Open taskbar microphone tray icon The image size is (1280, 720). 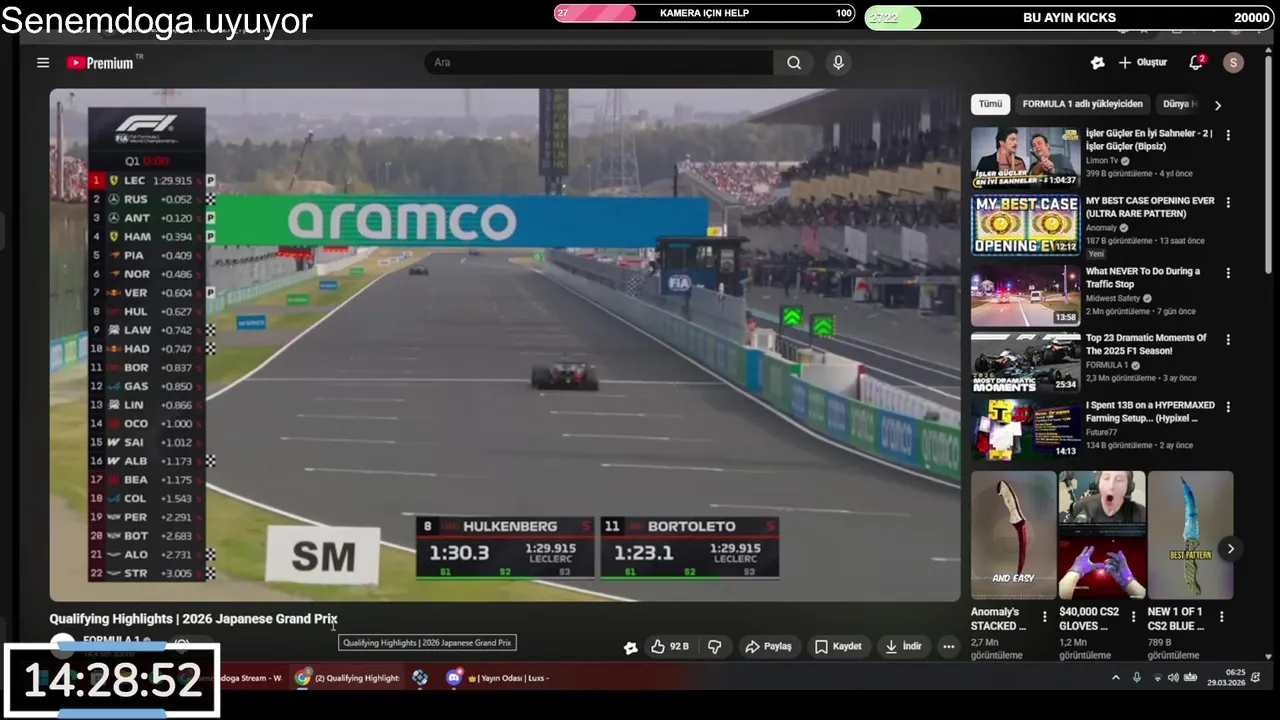click(1137, 678)
